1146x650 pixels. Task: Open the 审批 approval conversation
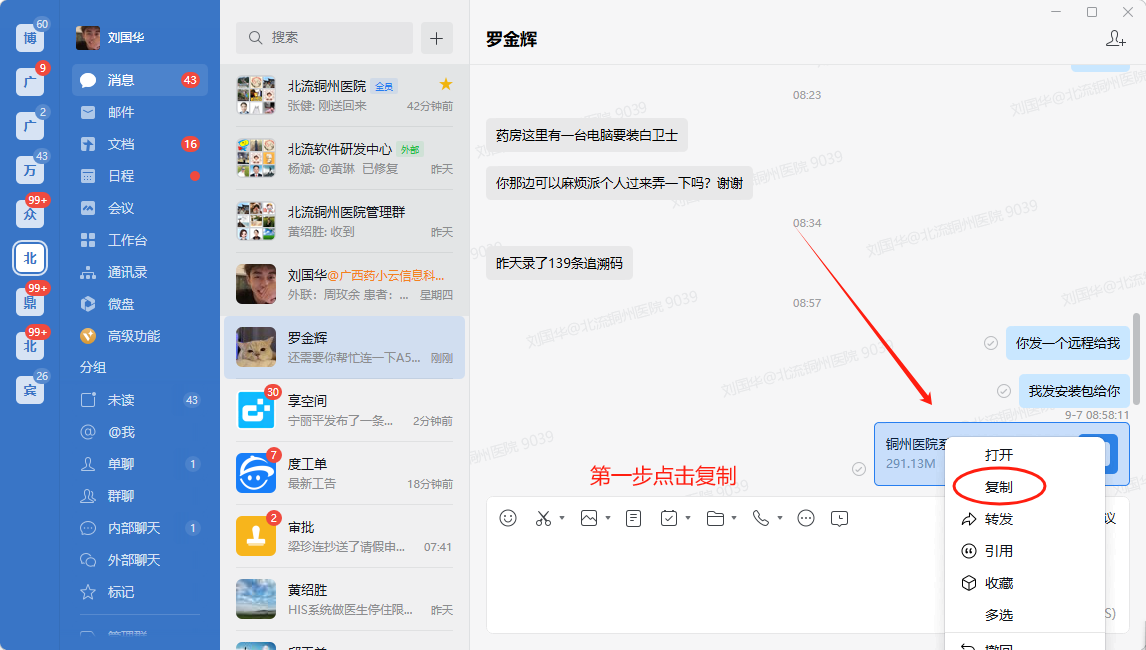pyautogui.click(x=344, y=537)
